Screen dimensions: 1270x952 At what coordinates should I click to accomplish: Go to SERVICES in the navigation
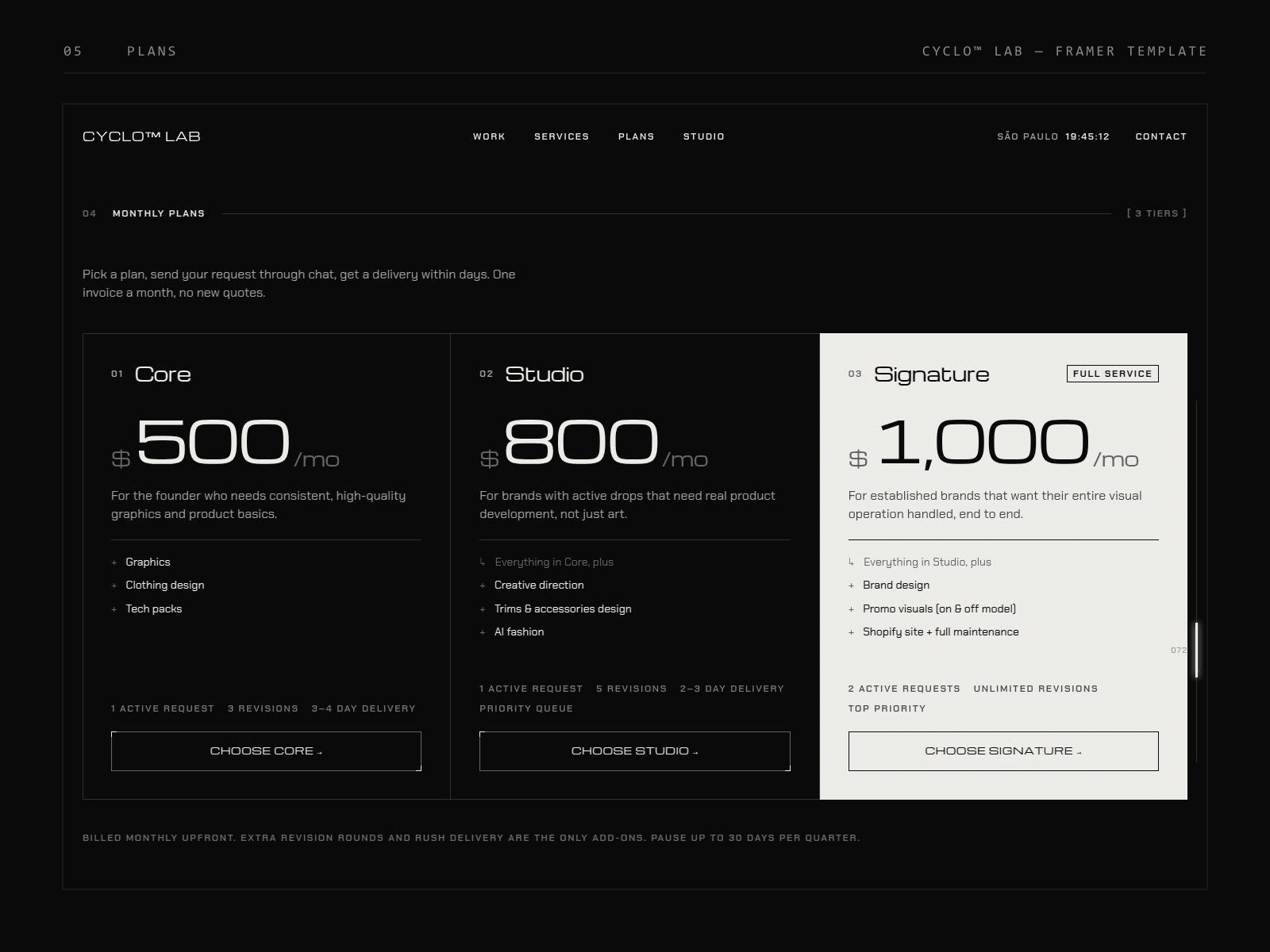coord(561,136)
